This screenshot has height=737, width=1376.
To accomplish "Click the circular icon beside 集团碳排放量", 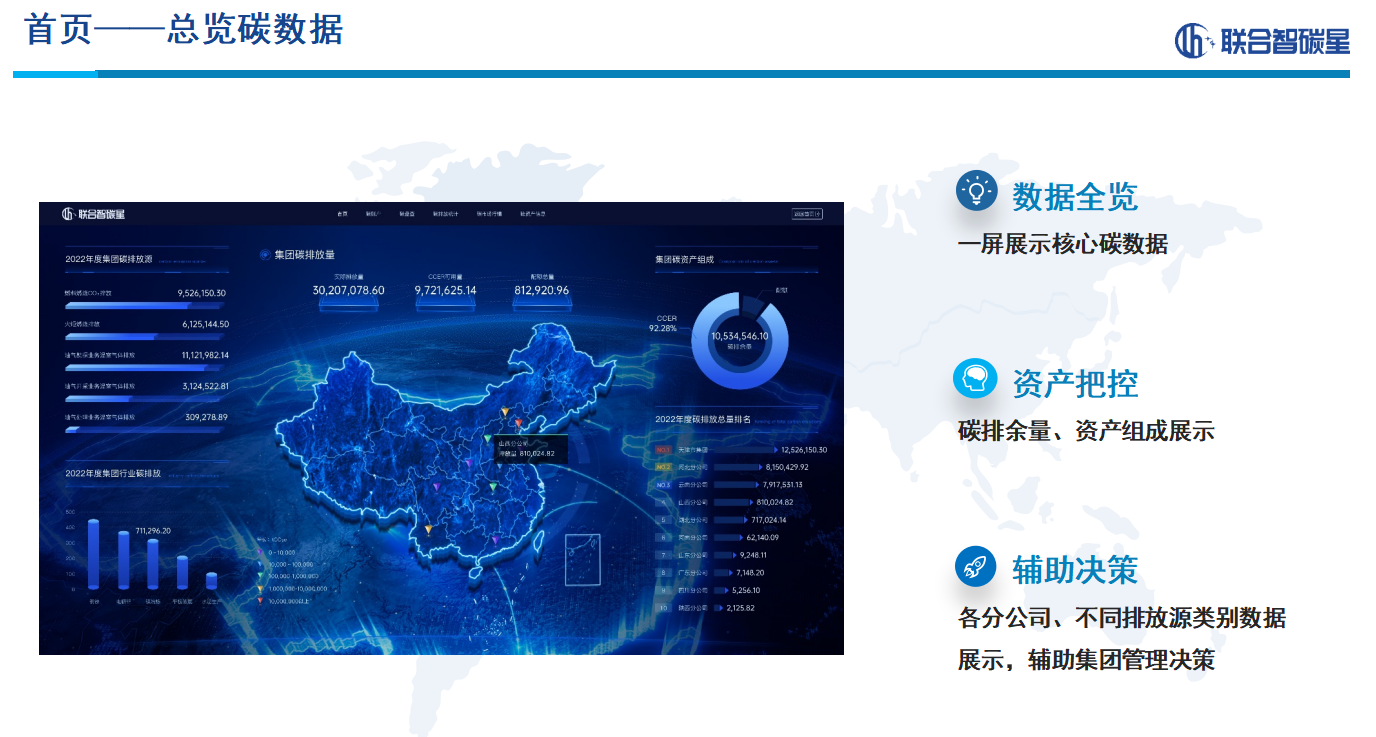I will click(x=264, y=255).
